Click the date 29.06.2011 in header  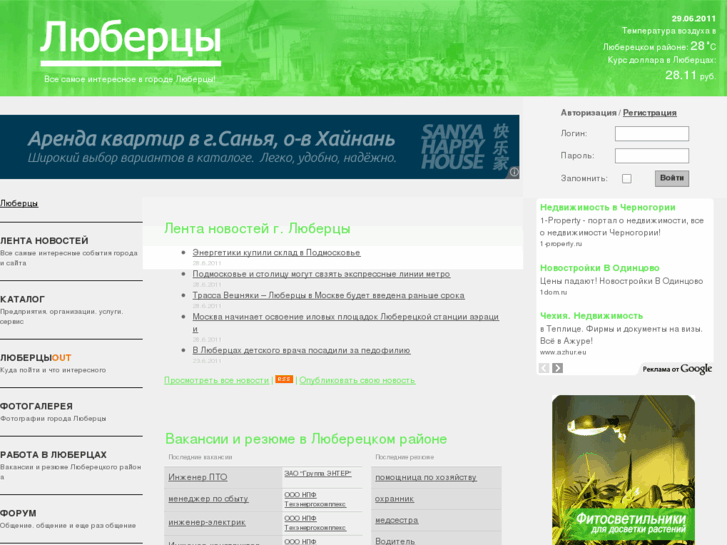click(x=694, y=19)
